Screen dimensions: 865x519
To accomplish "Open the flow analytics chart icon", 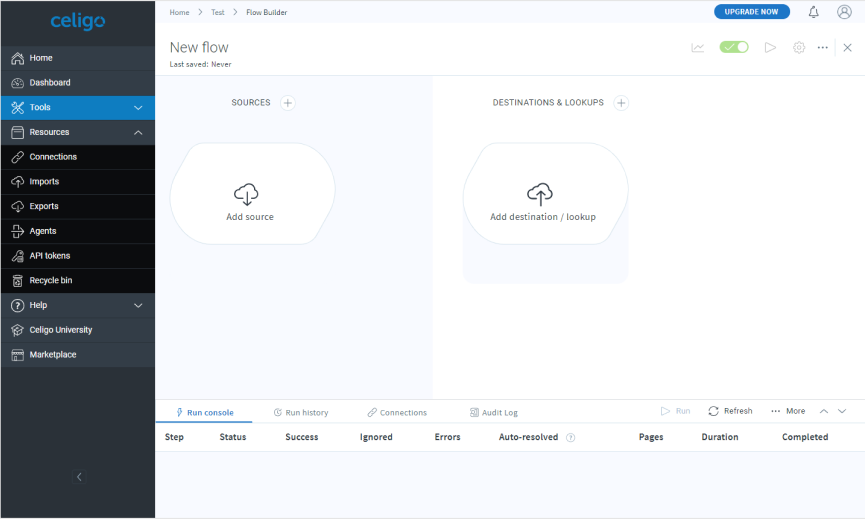I will pyautogui.click(x=698, y=47).
